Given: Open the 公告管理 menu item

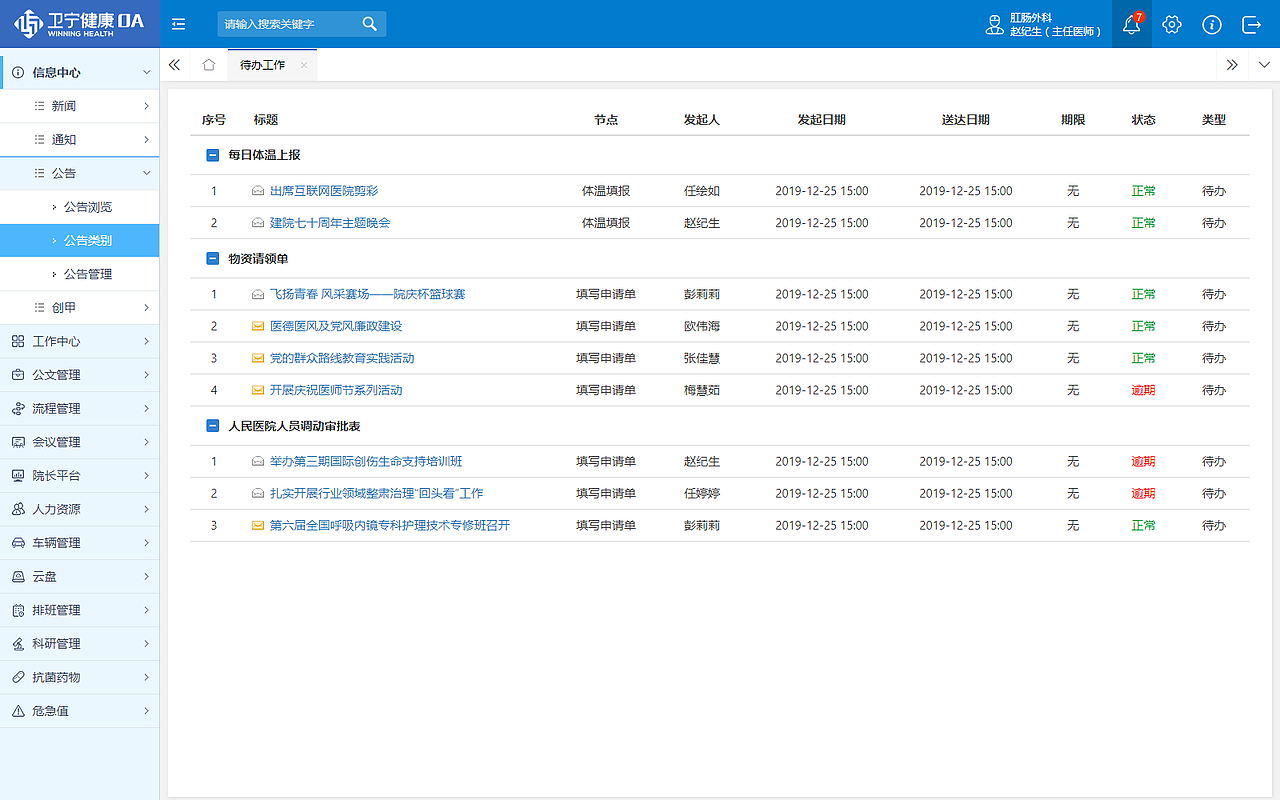Looking at the screenshot, I should click(x=90, y=273).
